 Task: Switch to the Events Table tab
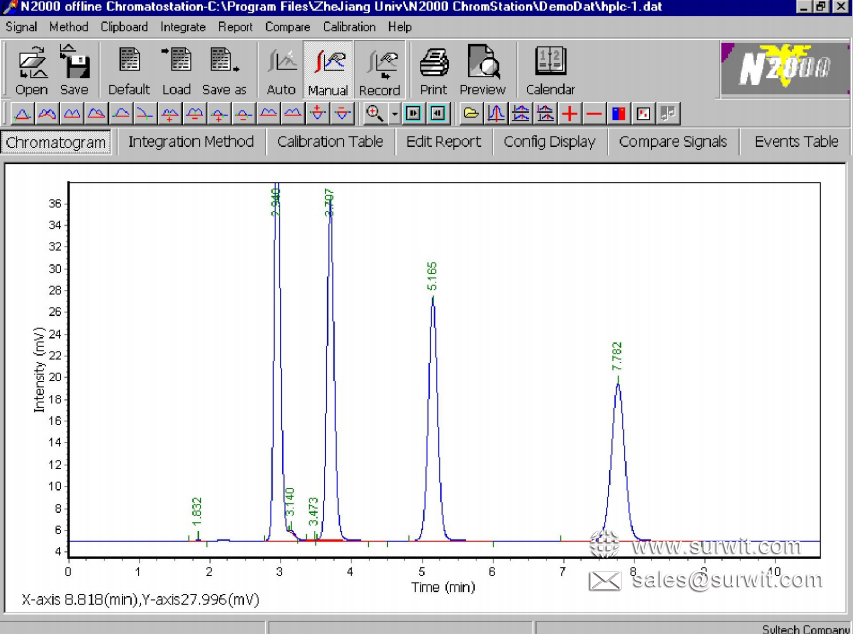tap(796, 142)
